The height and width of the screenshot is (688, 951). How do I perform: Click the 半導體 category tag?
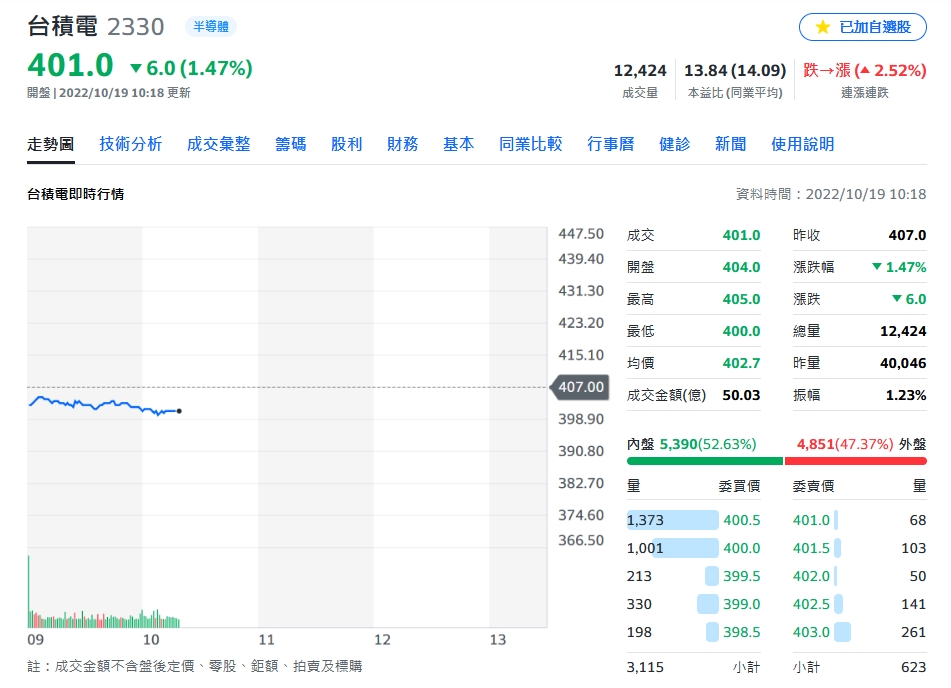(x=210, y=27)
